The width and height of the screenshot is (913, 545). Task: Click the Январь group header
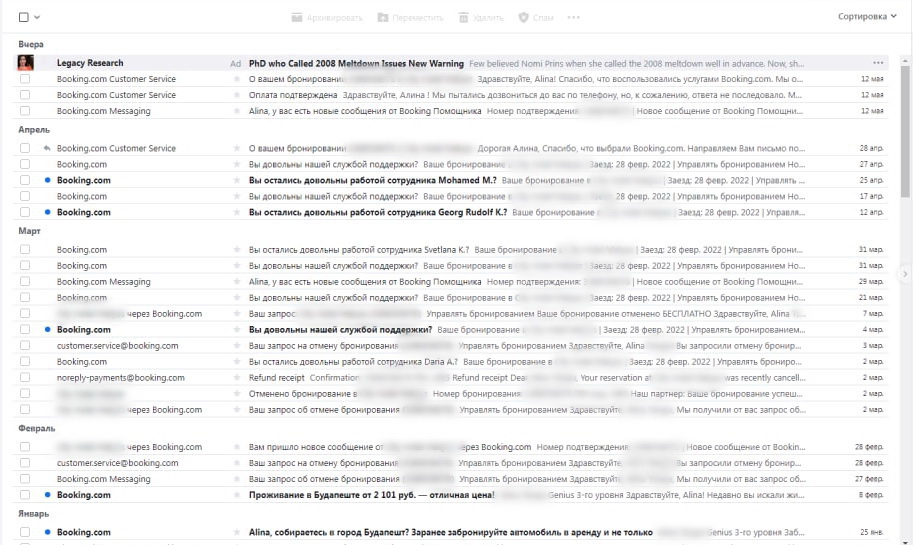[33, 514]
